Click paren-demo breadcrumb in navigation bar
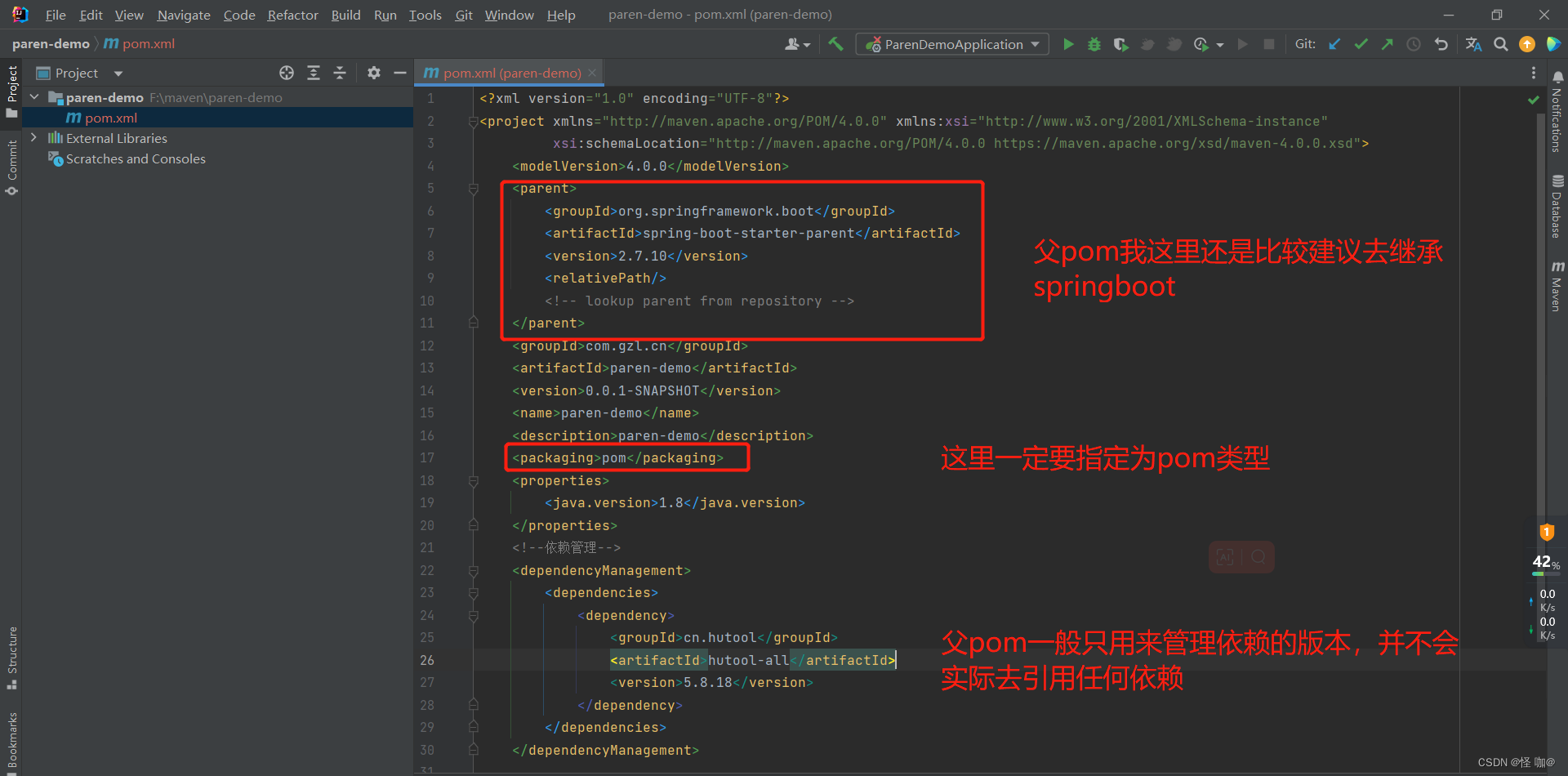The image size is (1568, 776). 51,44
